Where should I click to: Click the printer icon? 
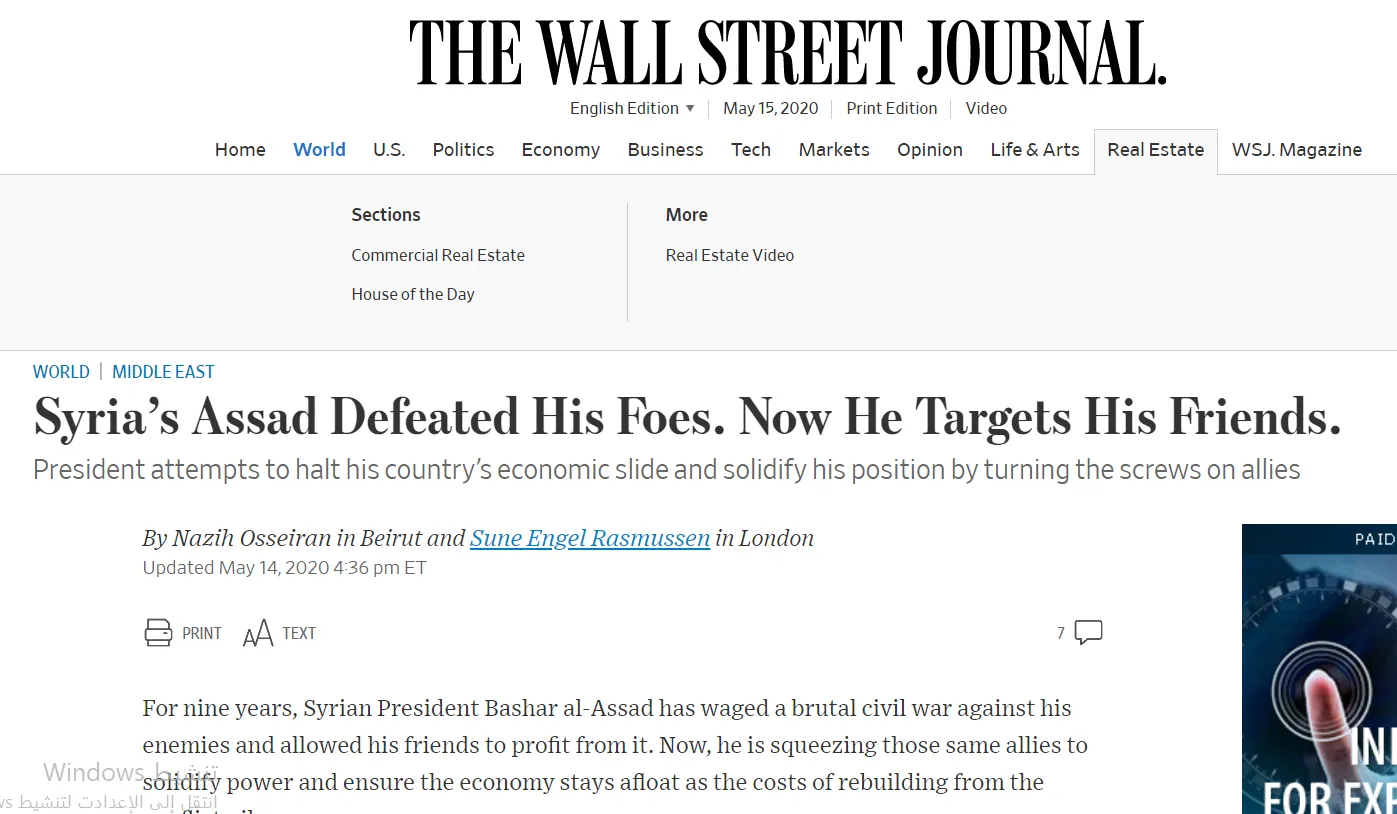click(x=158, y=633)
